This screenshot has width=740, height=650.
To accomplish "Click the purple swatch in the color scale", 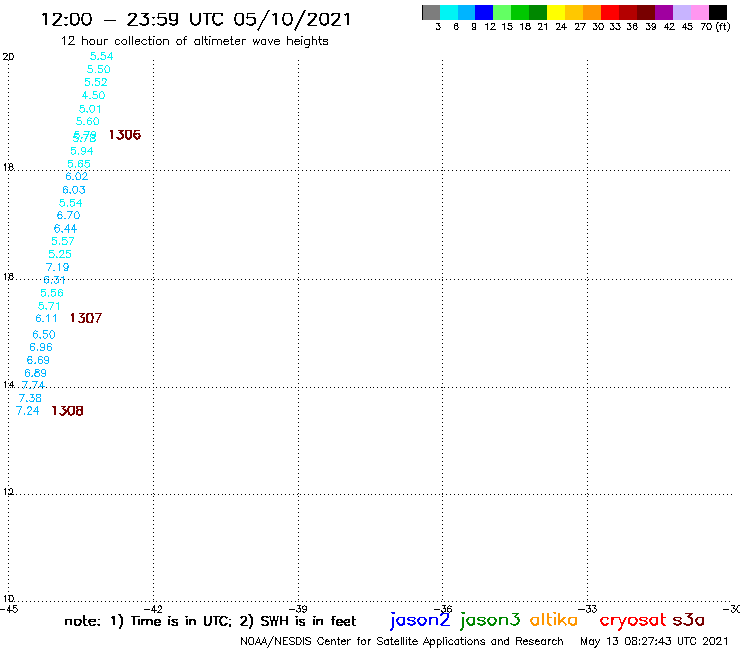I will (x=664, y=12).
